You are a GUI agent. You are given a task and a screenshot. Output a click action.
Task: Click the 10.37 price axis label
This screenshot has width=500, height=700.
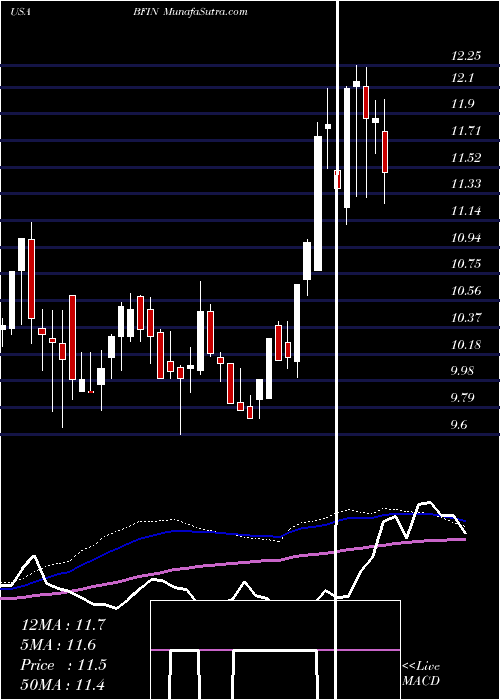pyautogui.click(x=466, y=318)
